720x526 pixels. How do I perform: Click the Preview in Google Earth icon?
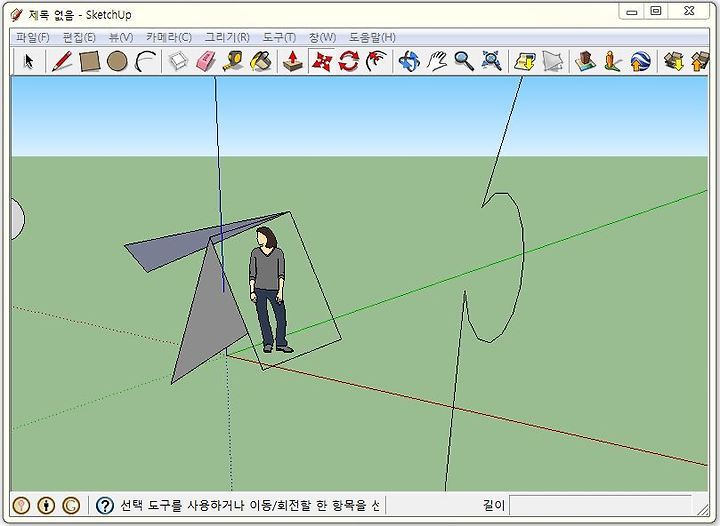(641, 61)
